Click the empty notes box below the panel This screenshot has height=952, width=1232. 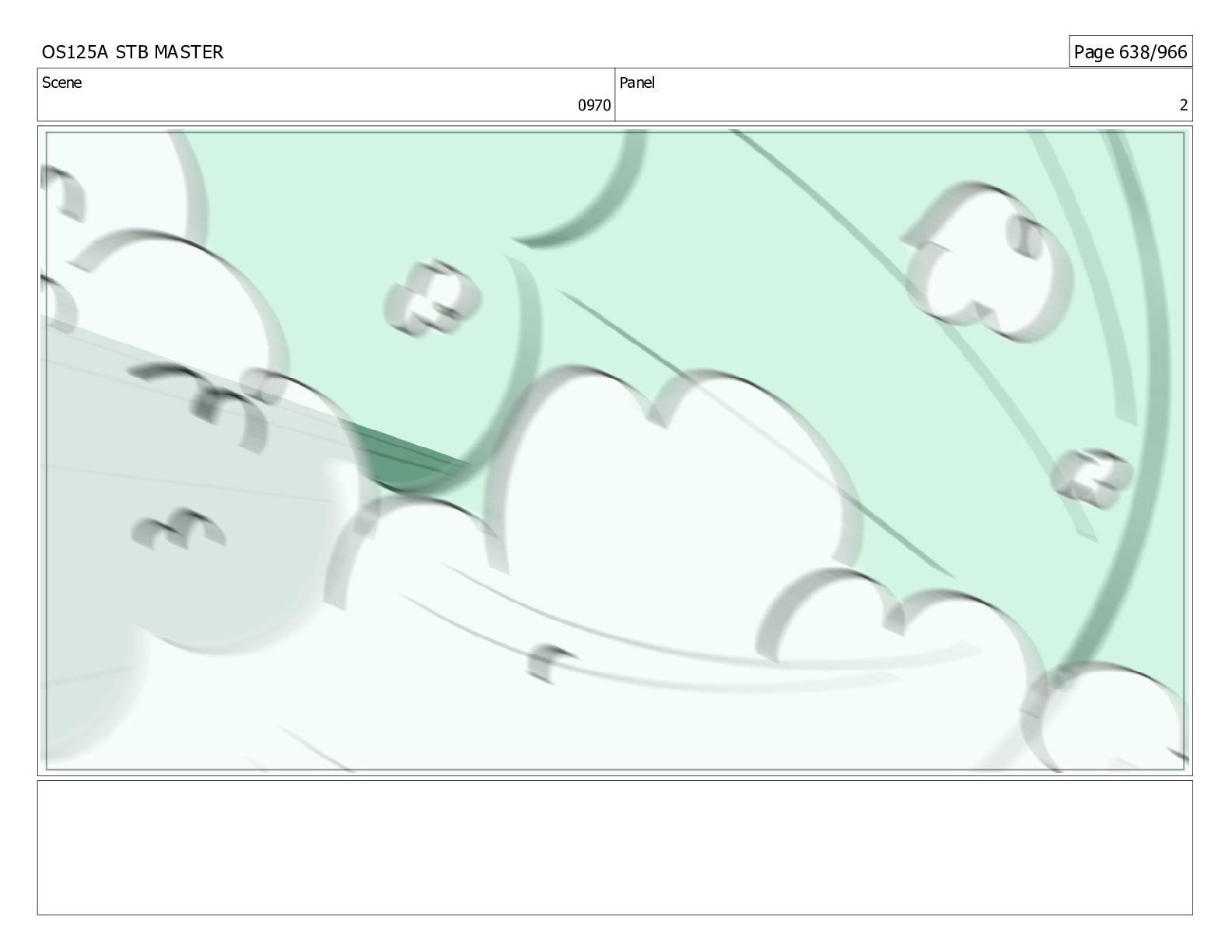(614, 848)
